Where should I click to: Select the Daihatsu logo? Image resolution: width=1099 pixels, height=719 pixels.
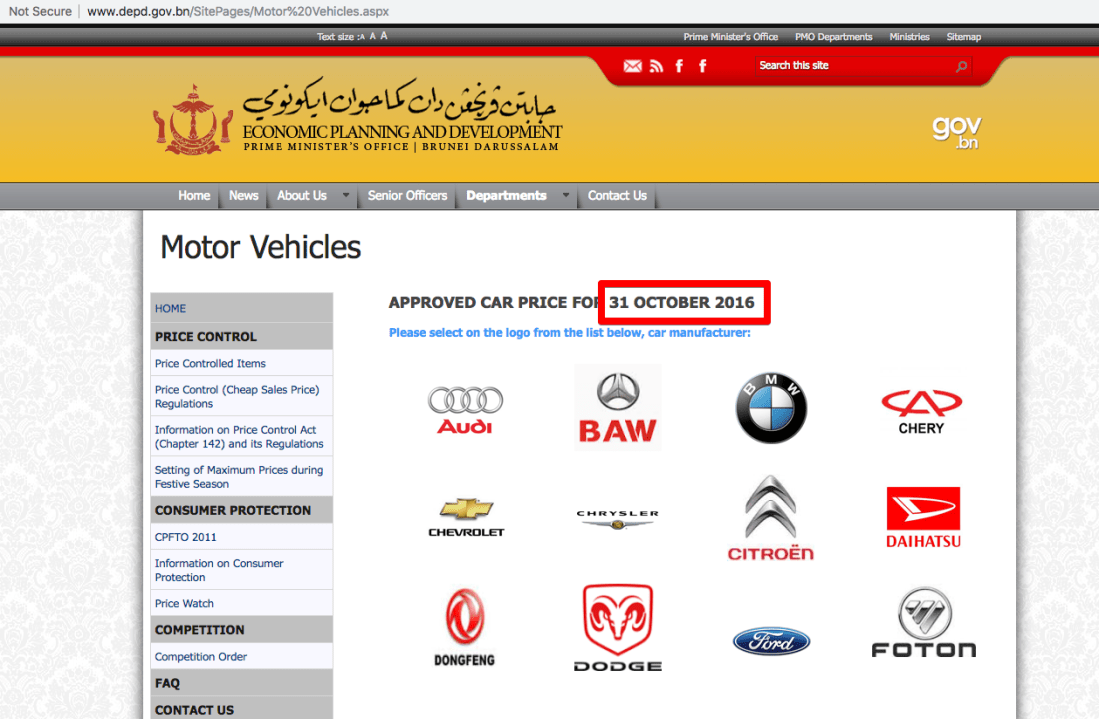click(921, 517)
